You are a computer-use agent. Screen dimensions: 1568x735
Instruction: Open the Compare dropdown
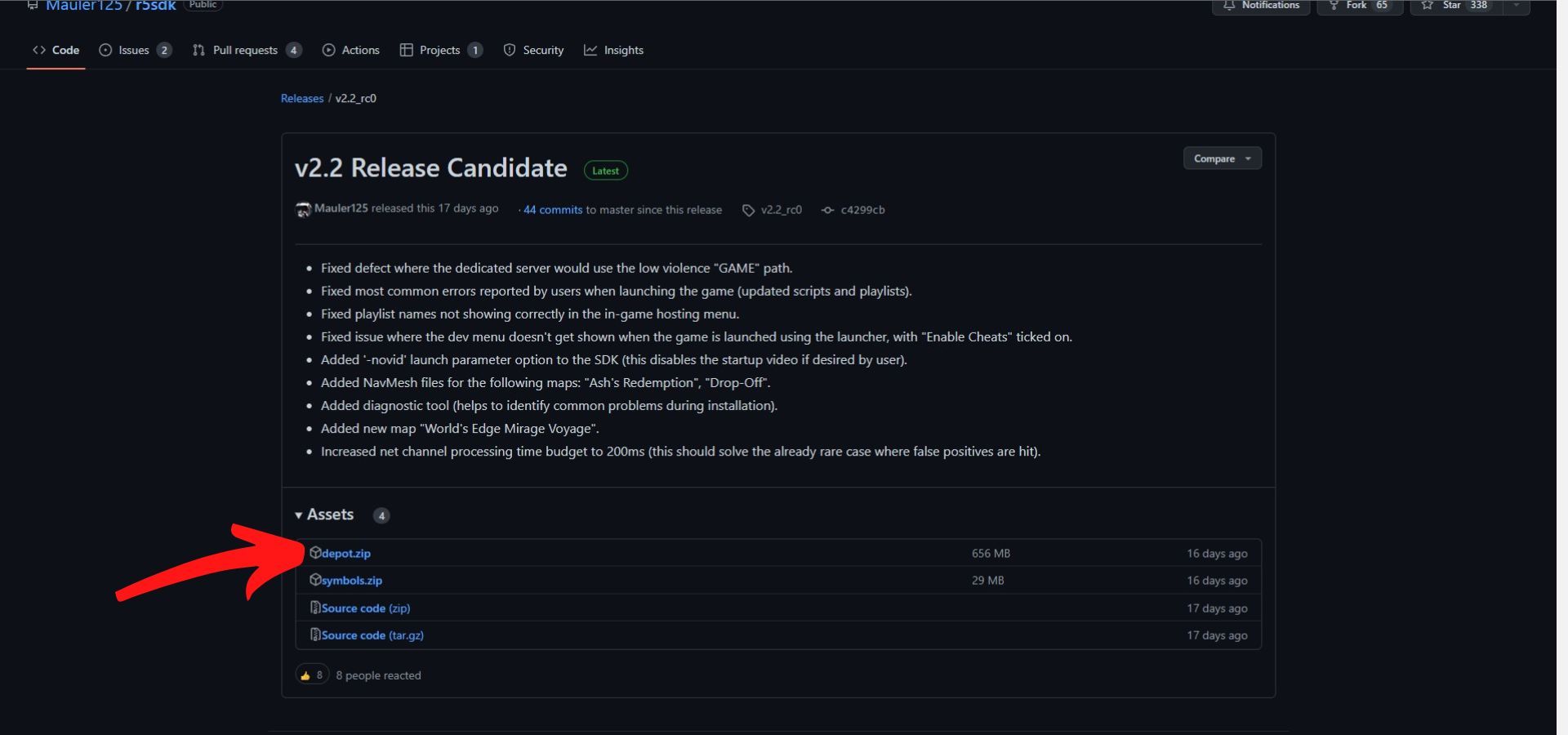[x=1222, y=158]
